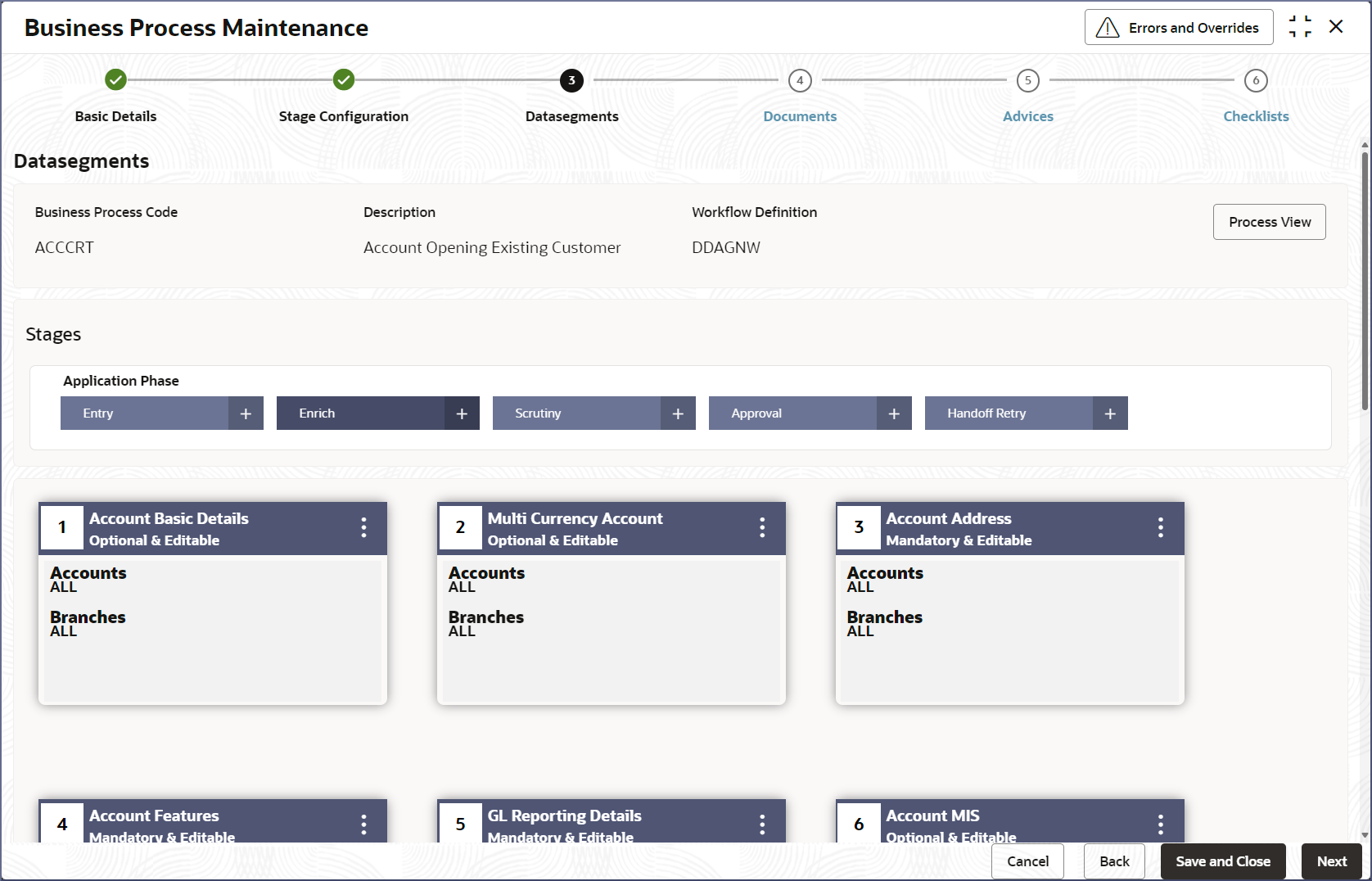Open kebab menu on Account Features card
1372x881 pixels.
363,825
